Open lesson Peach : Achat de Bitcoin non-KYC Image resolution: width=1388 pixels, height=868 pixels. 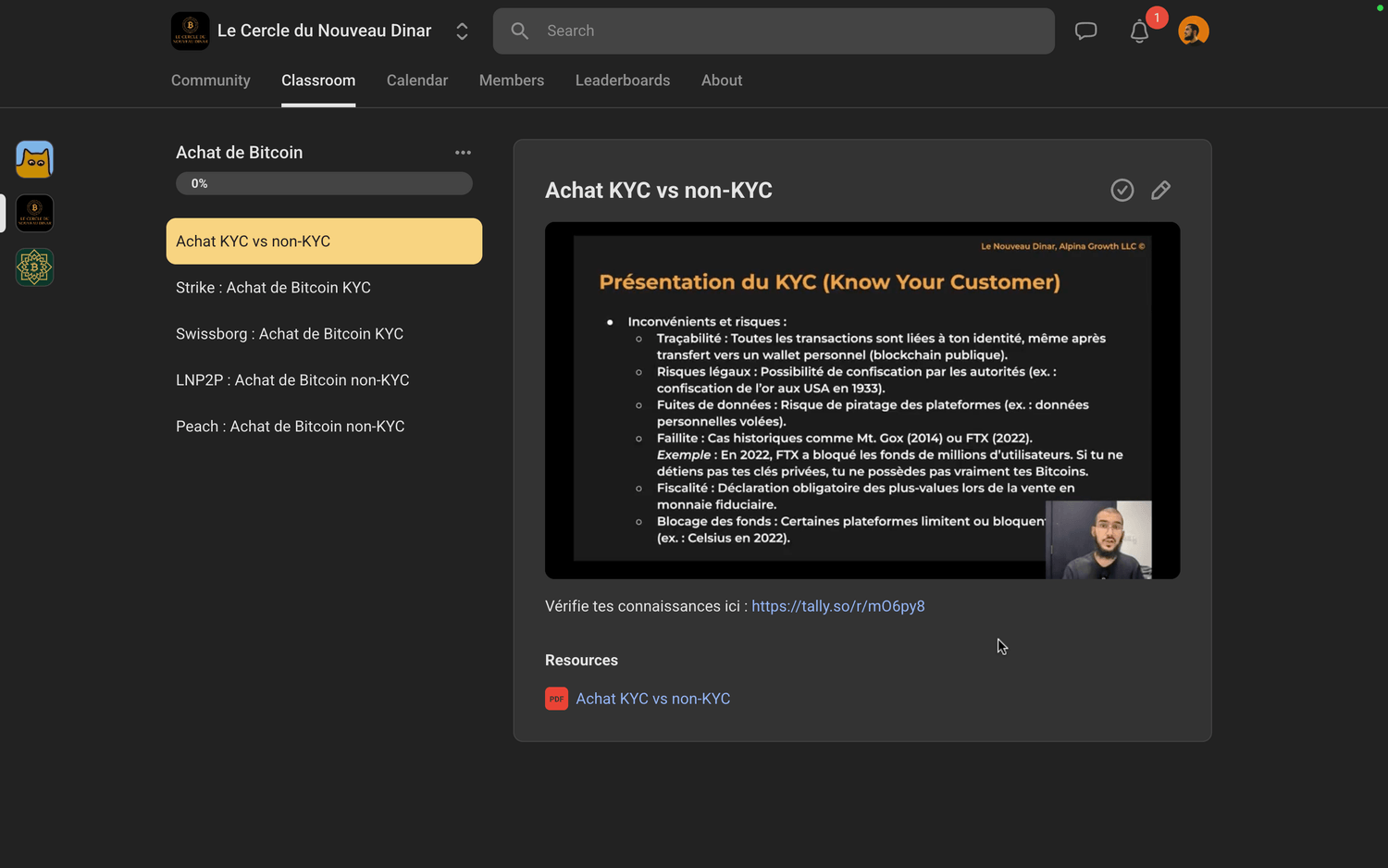click(x=324, y=427)
